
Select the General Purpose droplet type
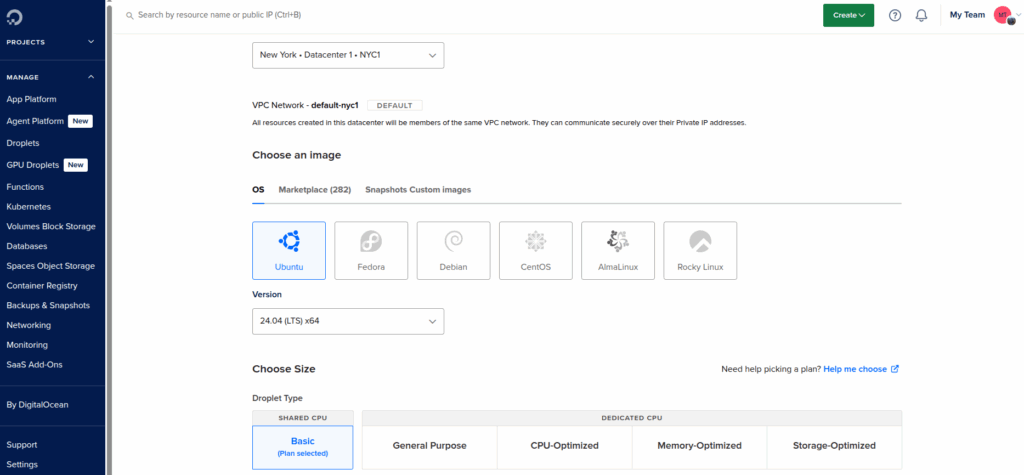(430, 446)
